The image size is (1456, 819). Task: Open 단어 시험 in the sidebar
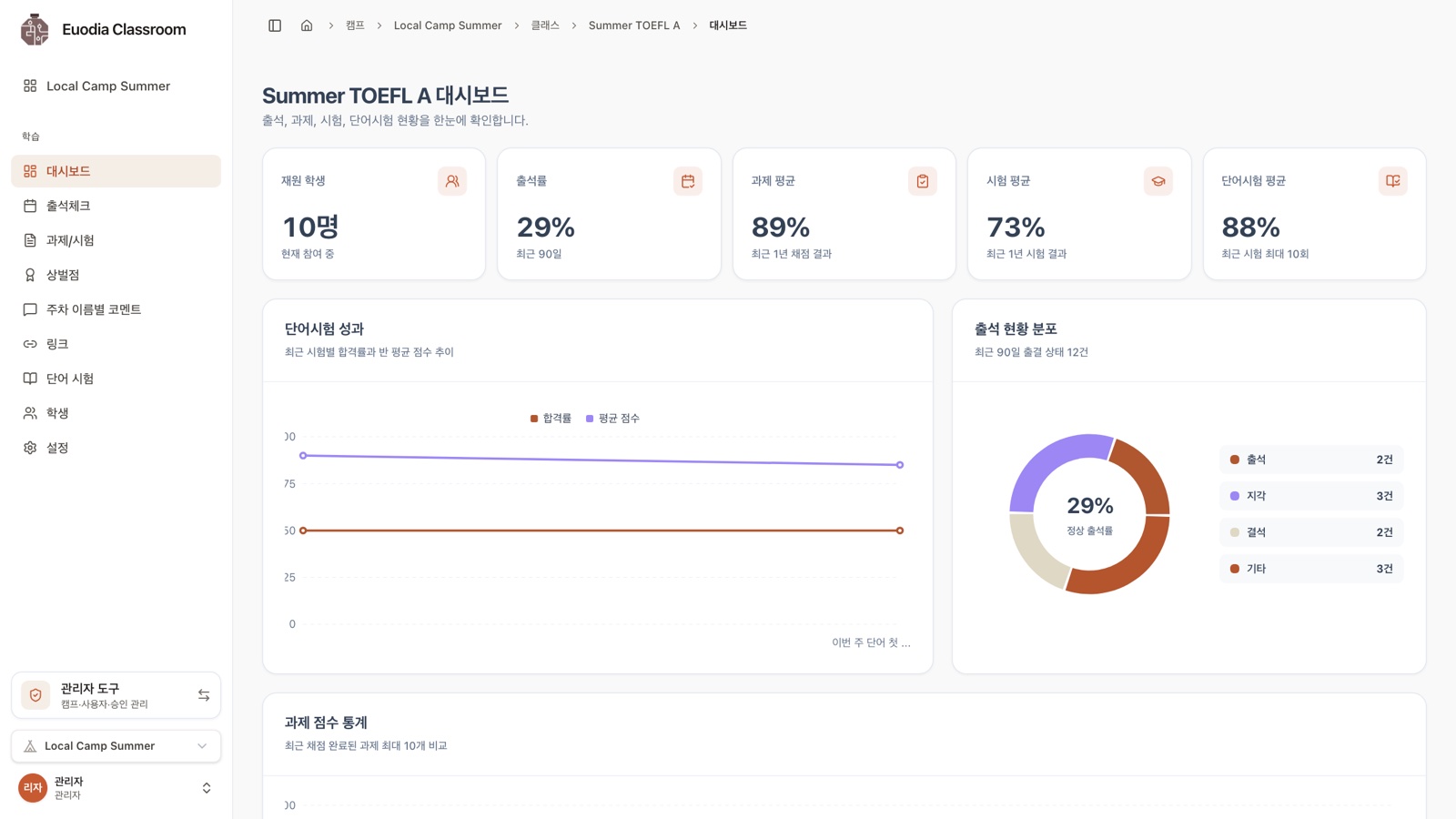(116, 379)
